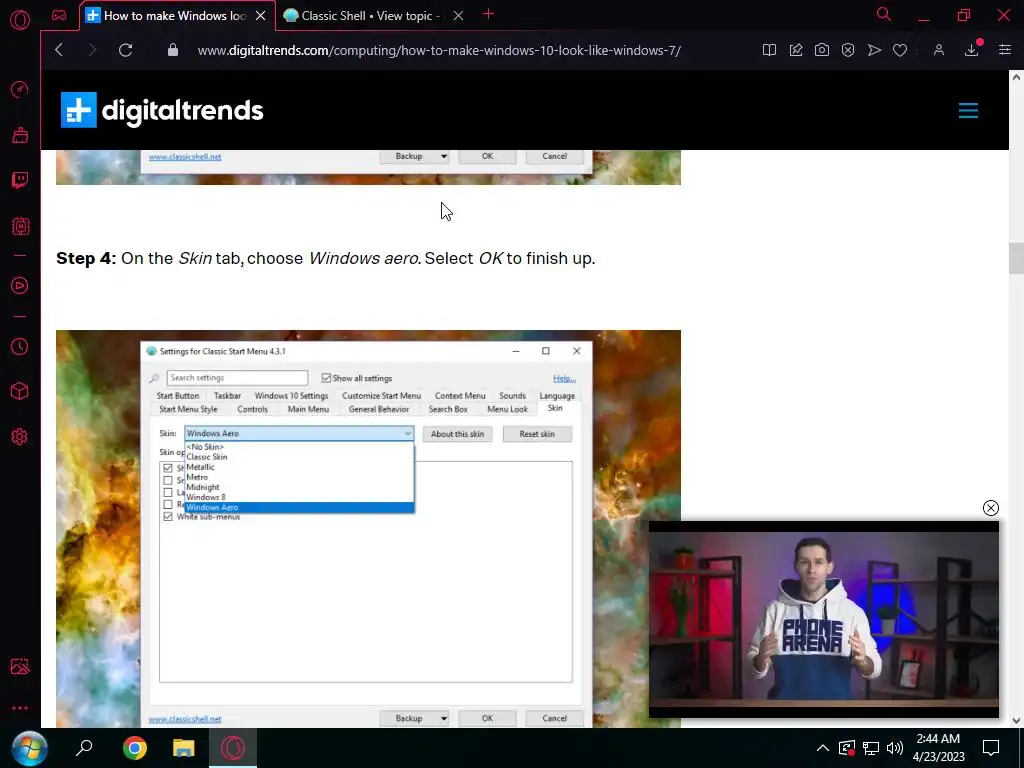The height and width of the screenshot is (768, 1024).
Task: Open File Explorer from taskbar
Action: 184,748
